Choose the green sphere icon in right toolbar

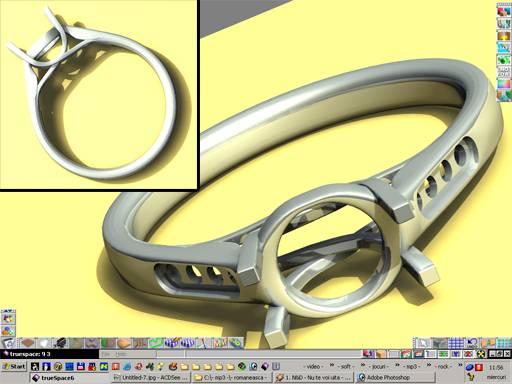point(504,60)
